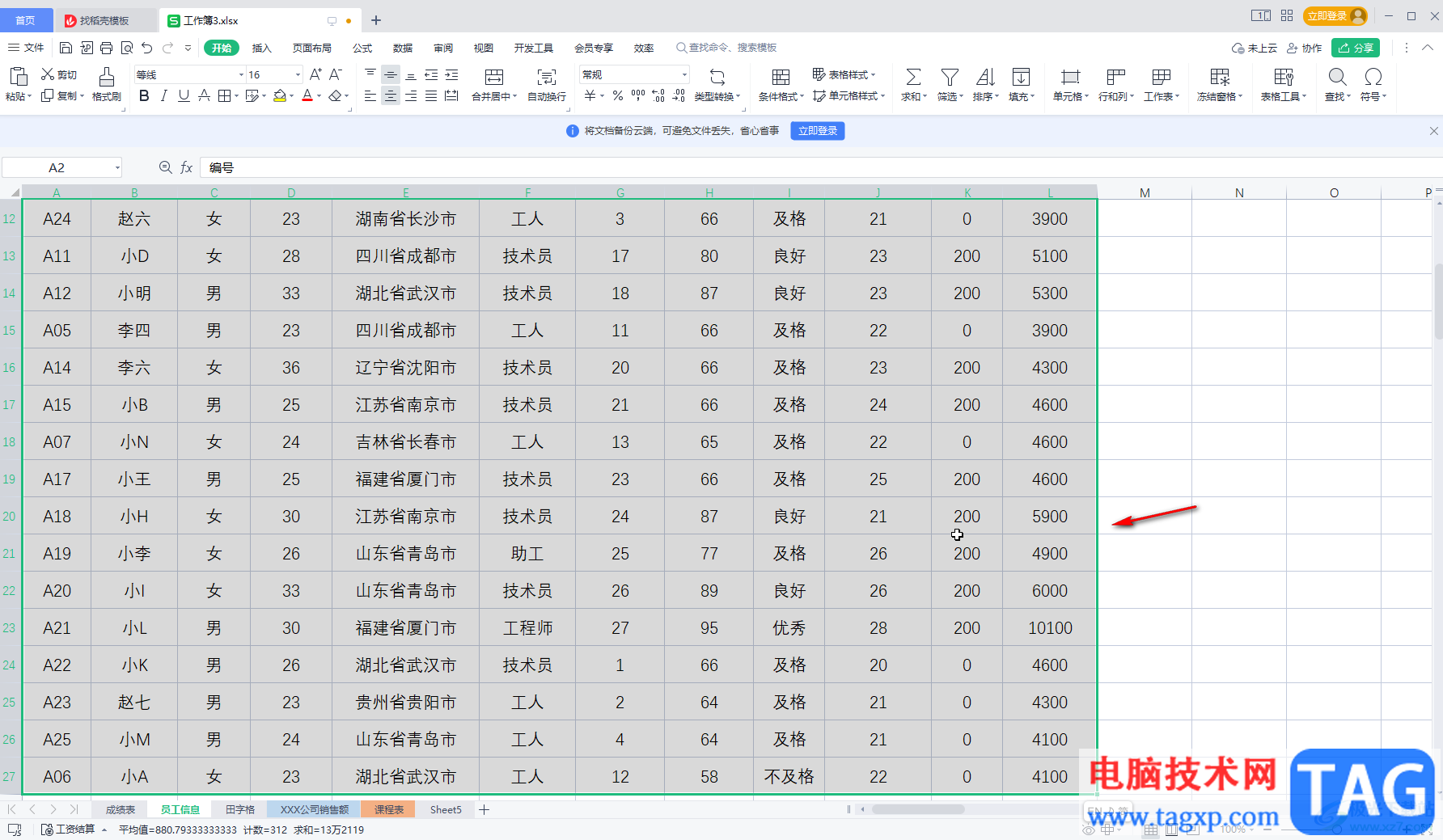This screenshot has width=1443, height=840.
Task: Click the 立即登录 button in the notification bar
Action: point(818,130)
